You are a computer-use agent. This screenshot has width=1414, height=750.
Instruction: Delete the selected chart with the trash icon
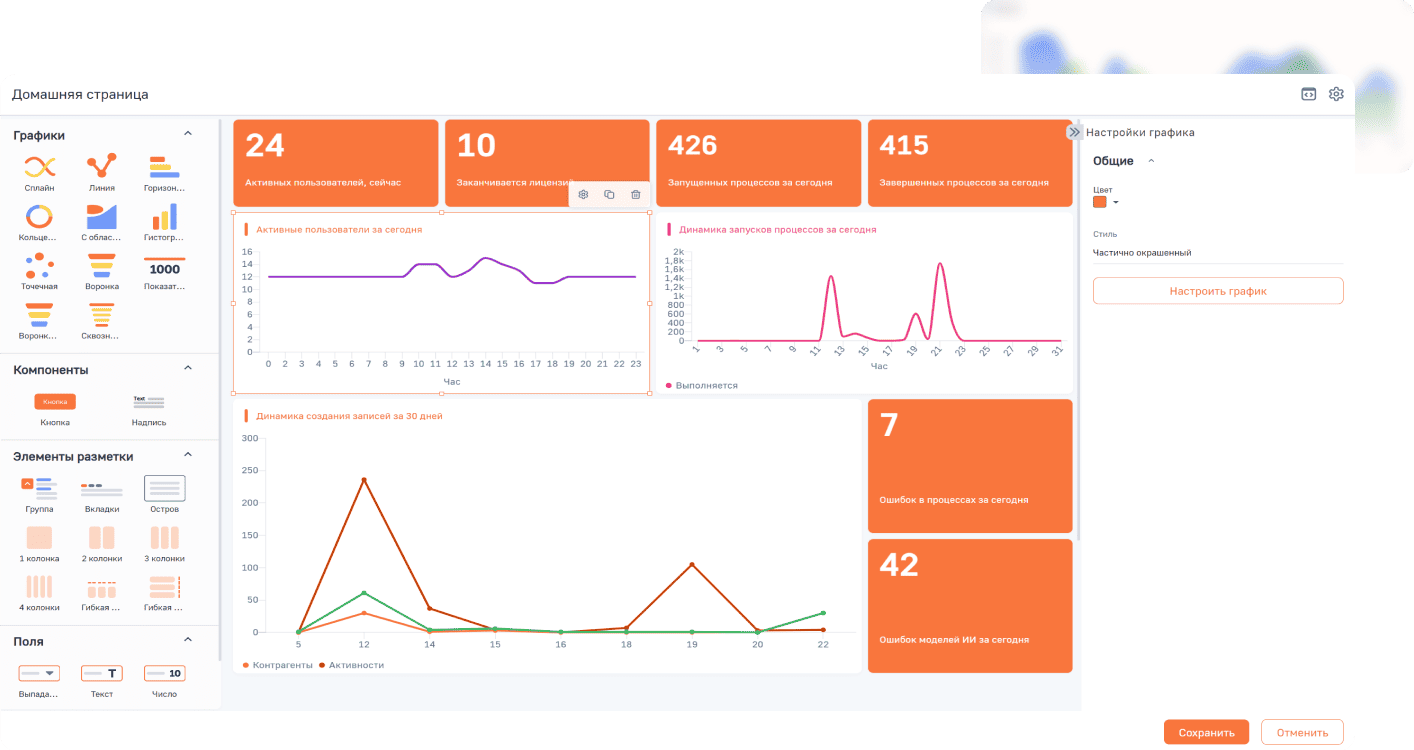[x=635, y=194]
